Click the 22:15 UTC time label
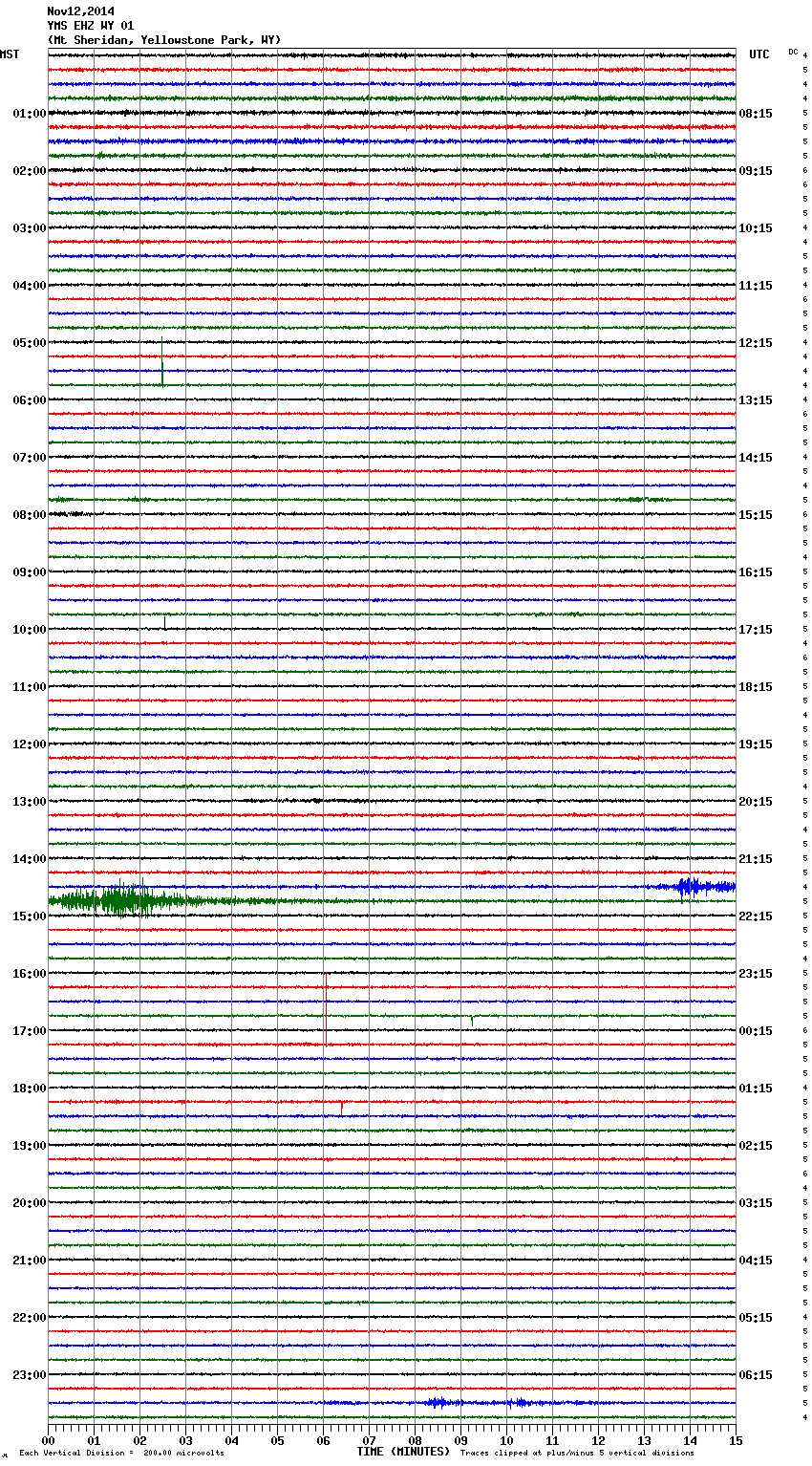The image size is (812, 1466). click(x=756, y=916)
